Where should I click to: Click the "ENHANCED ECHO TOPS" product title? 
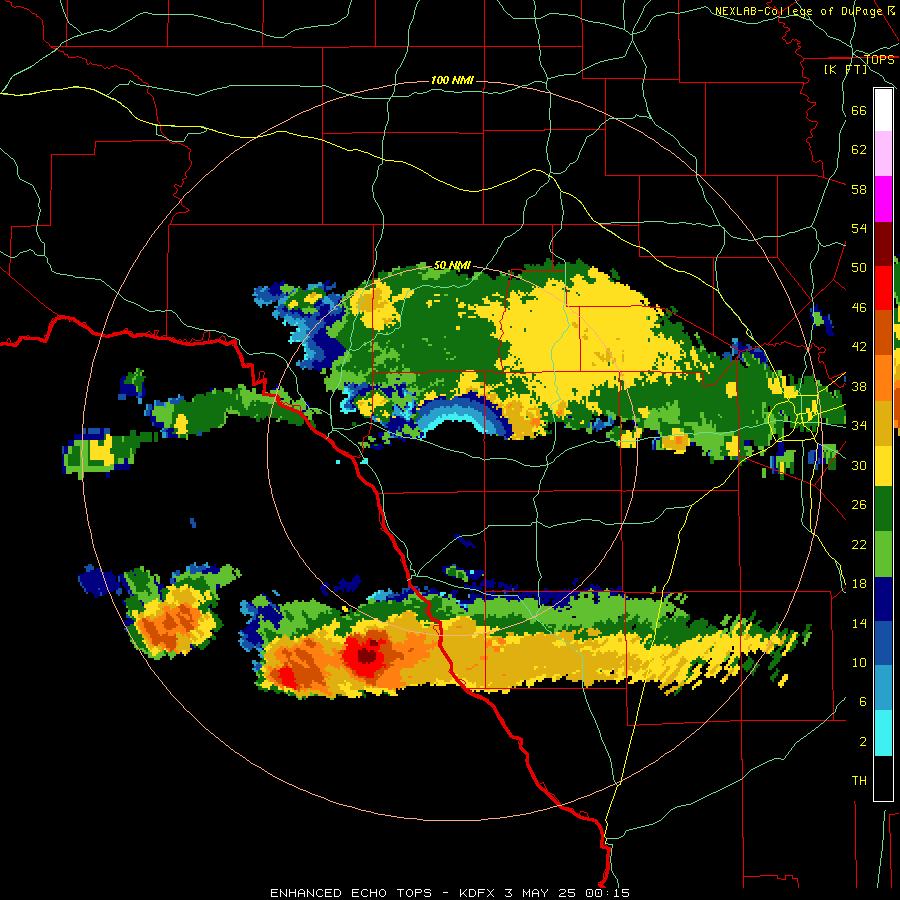pyautogui.click(x=351, y=893)
